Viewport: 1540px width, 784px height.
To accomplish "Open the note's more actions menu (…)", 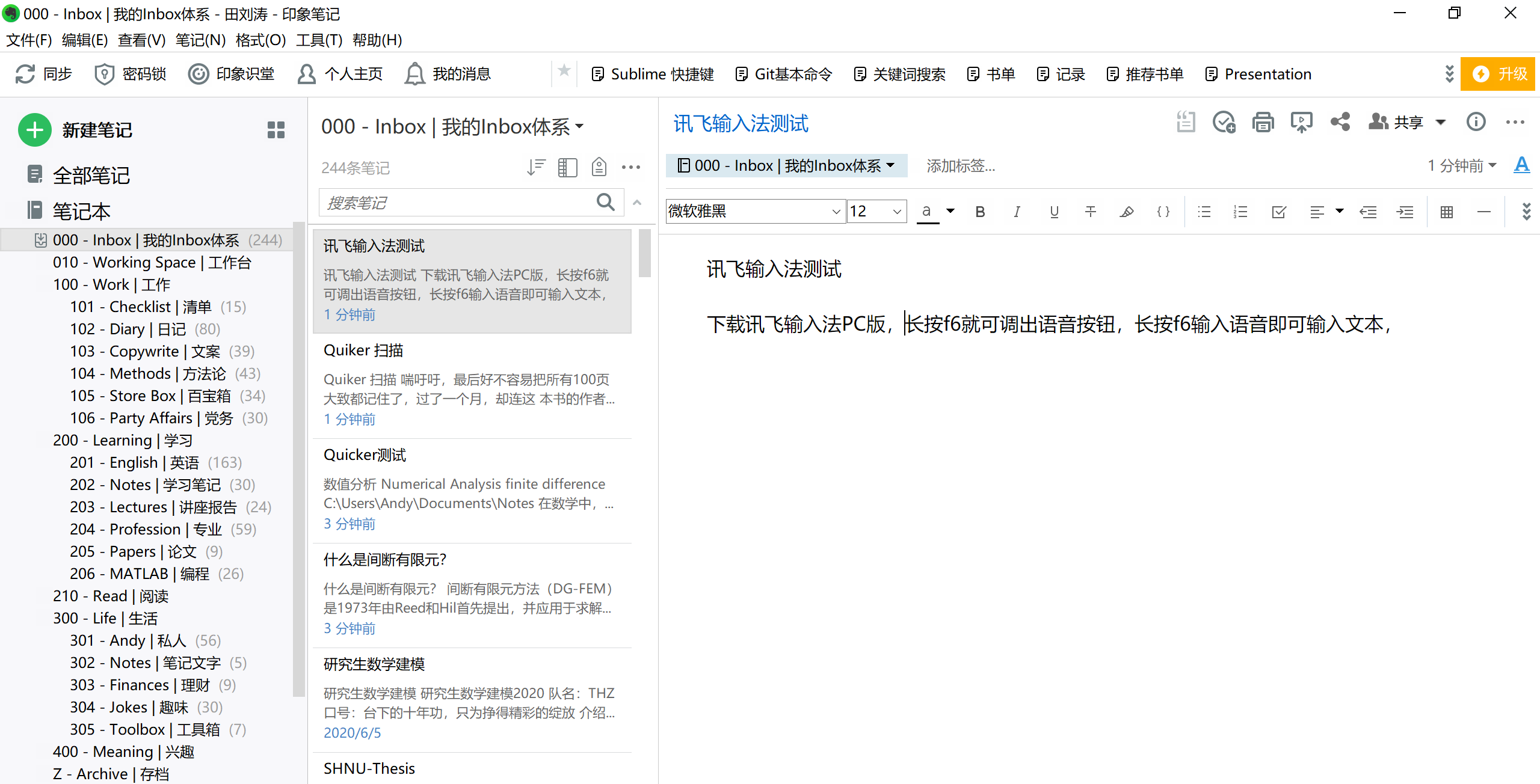I will pyautogui.click(x=1515, y=122).
